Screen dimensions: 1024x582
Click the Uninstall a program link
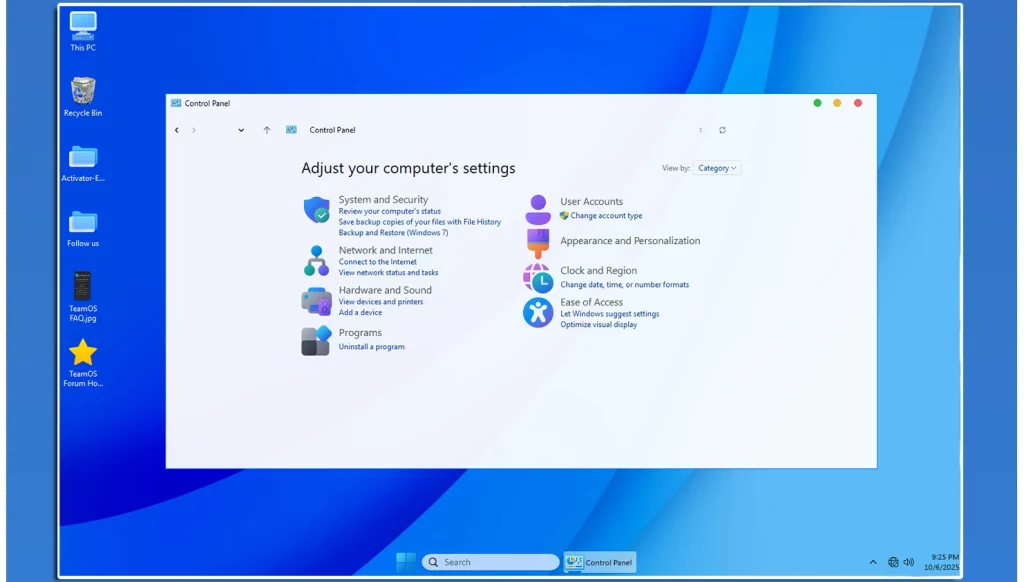pyautogui.click(x=371, y=347)
